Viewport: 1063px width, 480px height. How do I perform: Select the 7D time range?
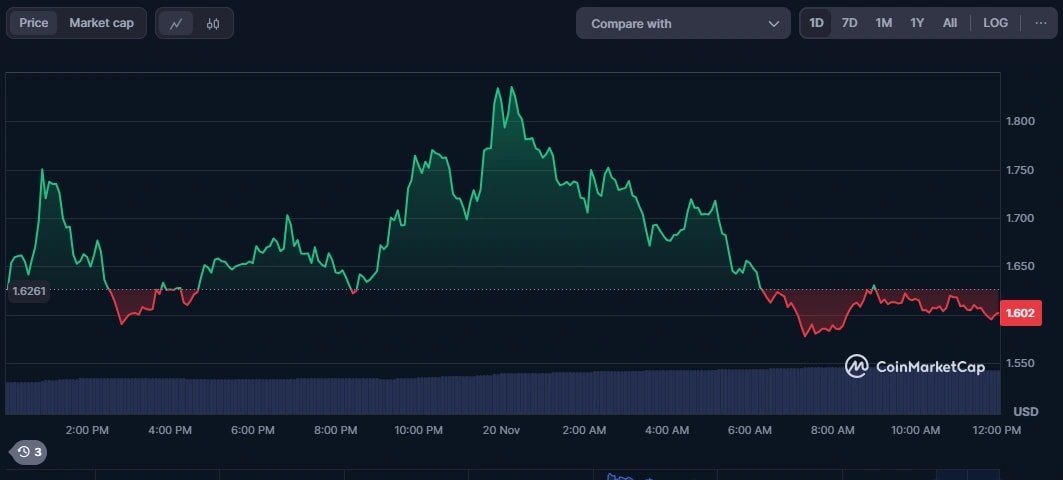849,23
